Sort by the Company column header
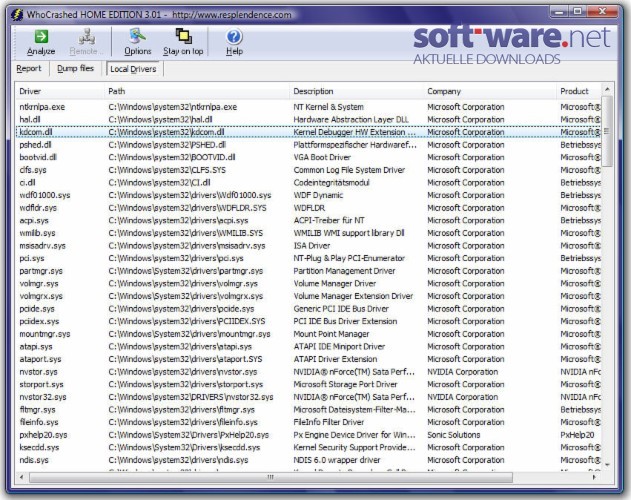This screenshot has width=631, height=500. [x=490, y=91]
